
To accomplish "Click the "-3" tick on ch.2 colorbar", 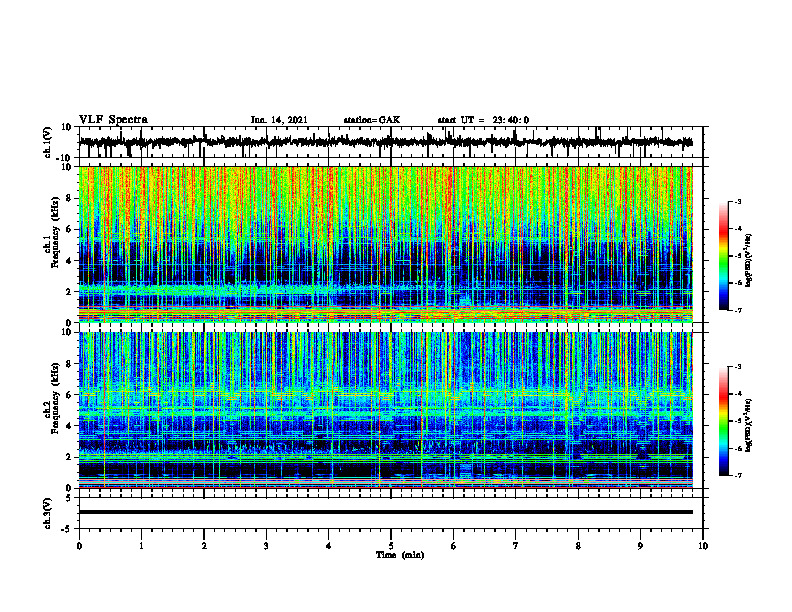I will coord(737,367).
